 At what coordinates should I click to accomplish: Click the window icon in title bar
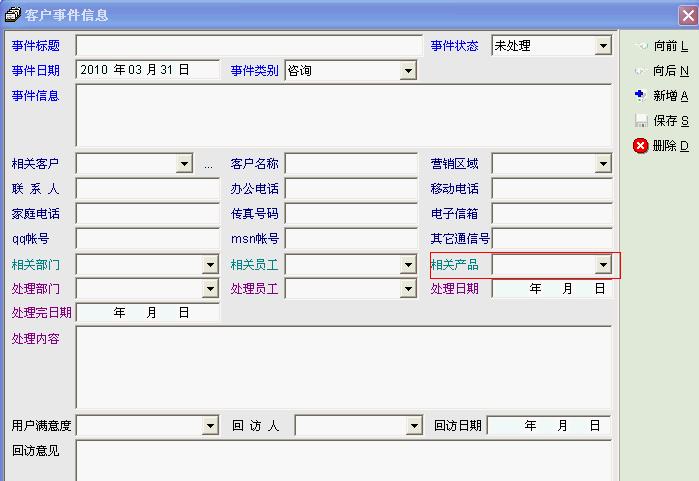tap(12, 14)
